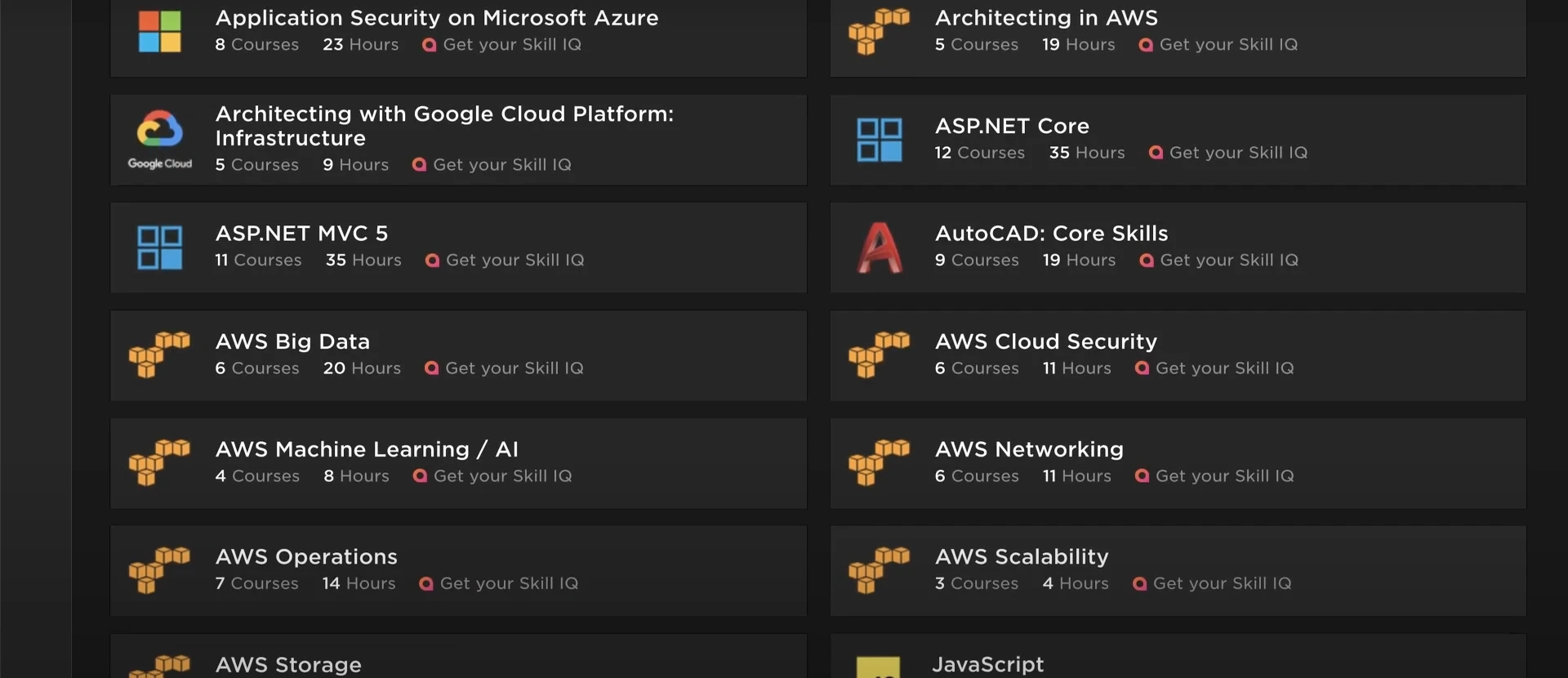
Task: Click '9 Courses' under AutoCAD: Core Skills
Action: [977, 261]
